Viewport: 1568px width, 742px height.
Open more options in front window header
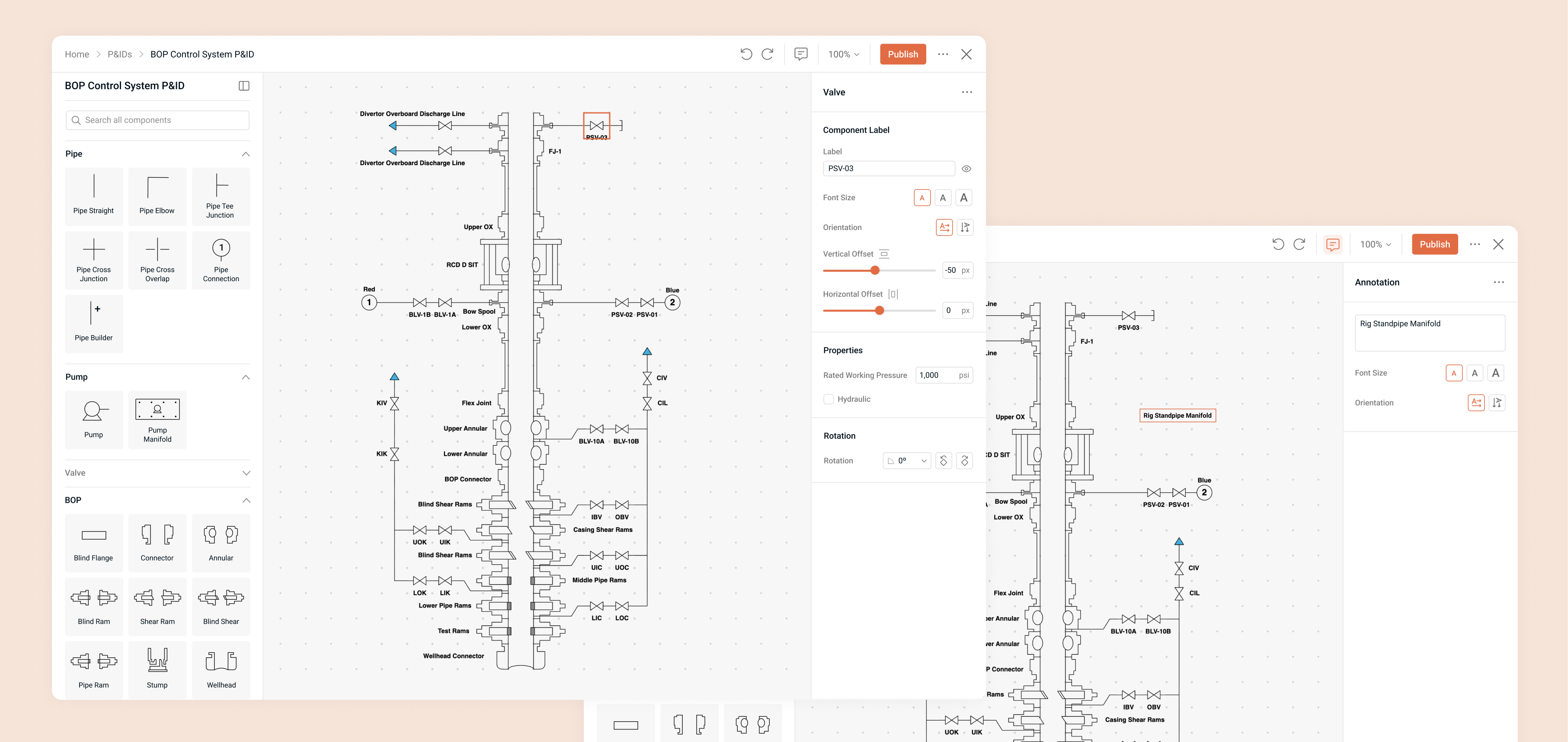coord(943,54)
